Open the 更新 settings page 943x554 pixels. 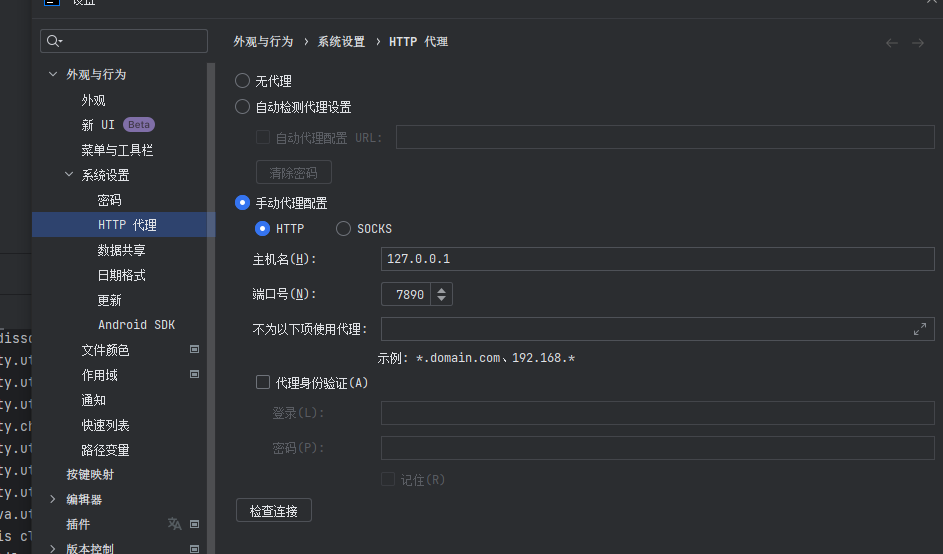109,300
